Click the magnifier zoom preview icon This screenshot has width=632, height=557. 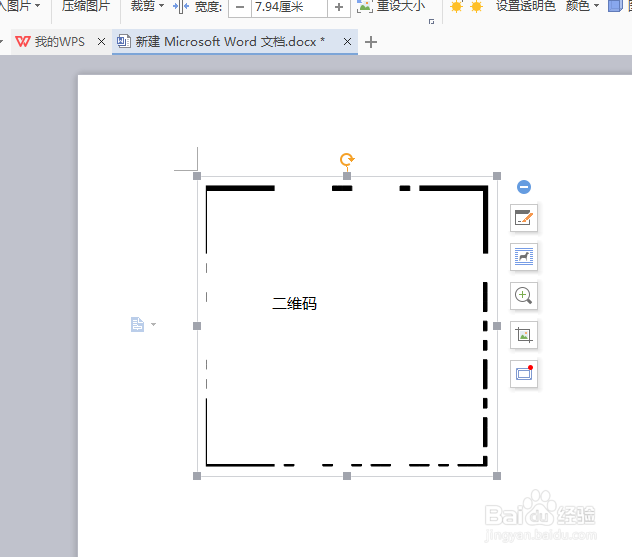coord(524,296)
